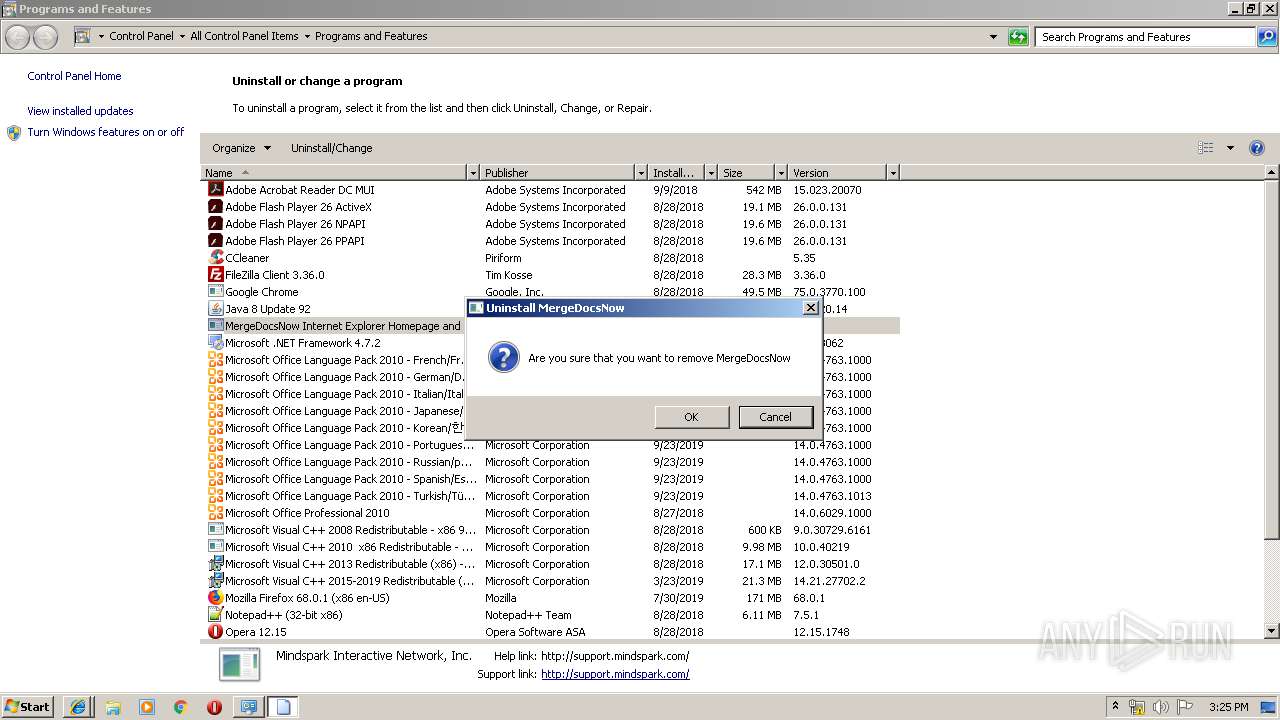1280x720 pixels.
Task: Click the change view icon
Action: pyautogui.click(x=1206, y=148)
